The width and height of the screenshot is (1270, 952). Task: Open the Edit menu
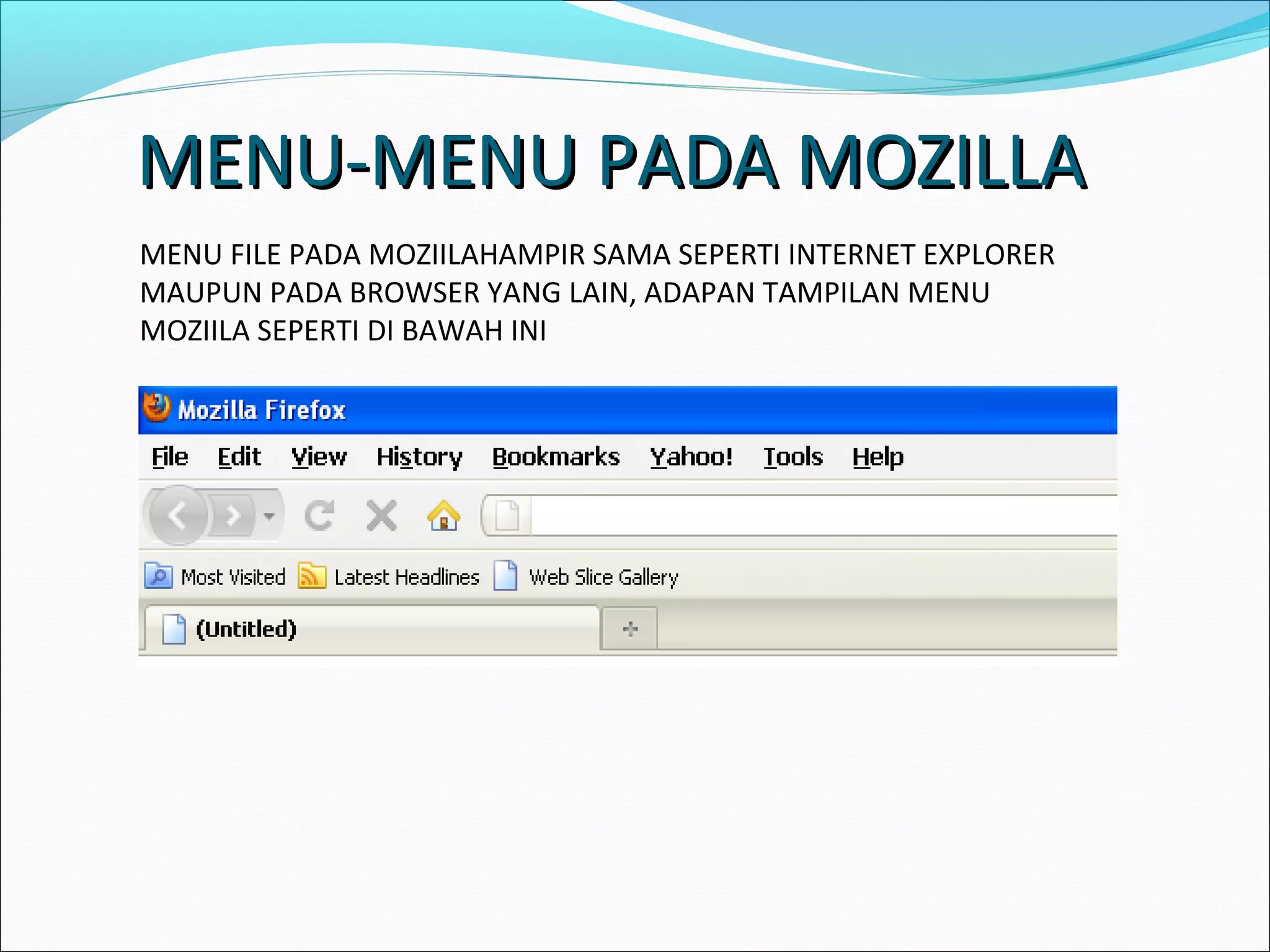[x=239, y=457]
